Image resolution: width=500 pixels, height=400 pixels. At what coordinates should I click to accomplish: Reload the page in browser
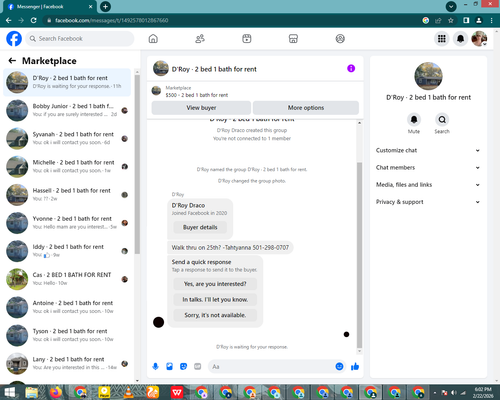point(33,20)
